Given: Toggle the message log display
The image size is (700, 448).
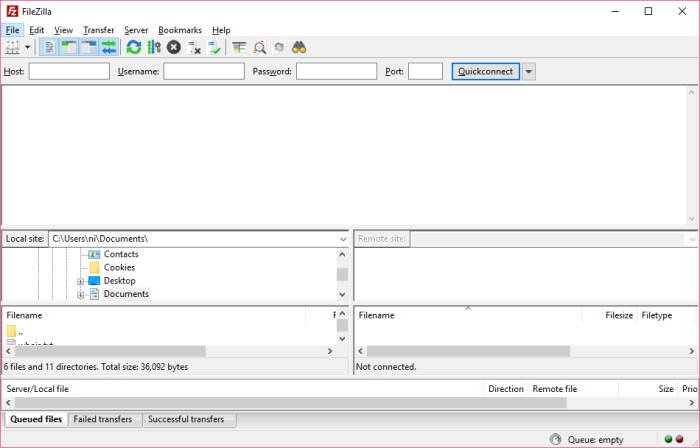Looking at the screenshot, I should pyautogui.click(x=50, y=47).
